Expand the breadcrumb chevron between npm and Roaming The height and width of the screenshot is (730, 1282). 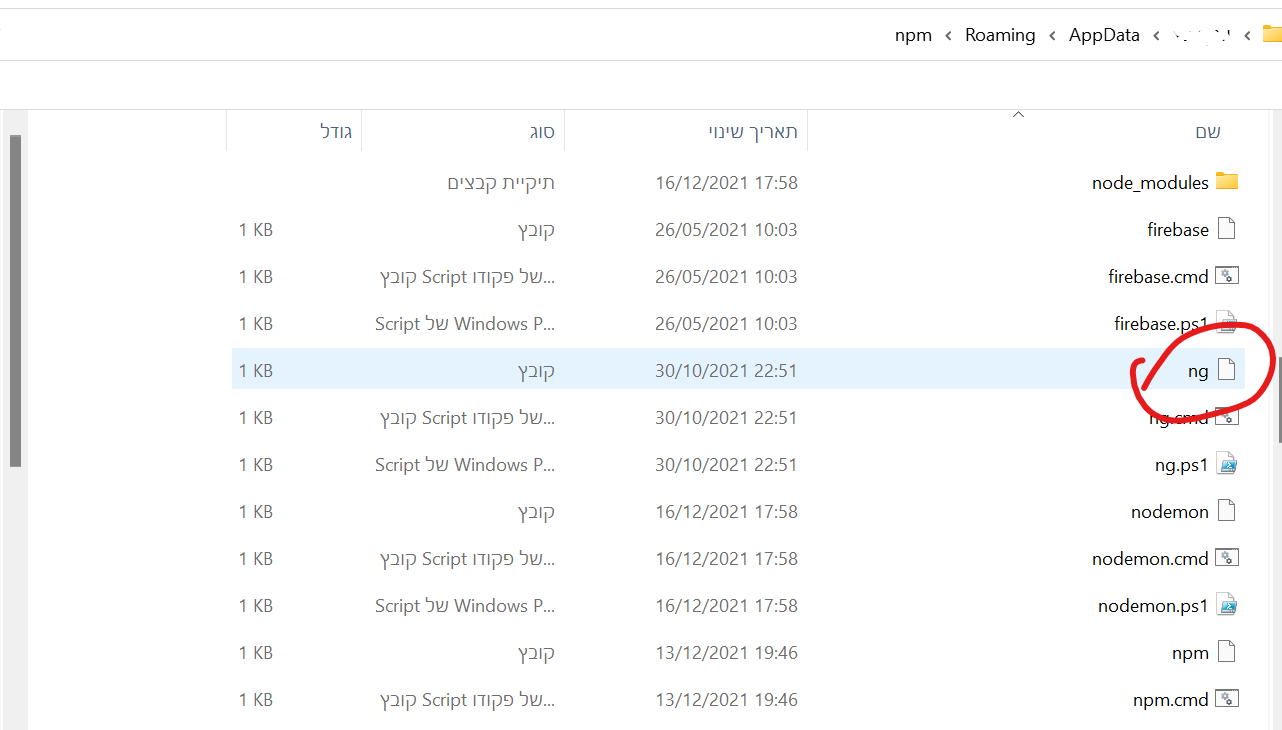pos(949,36)
